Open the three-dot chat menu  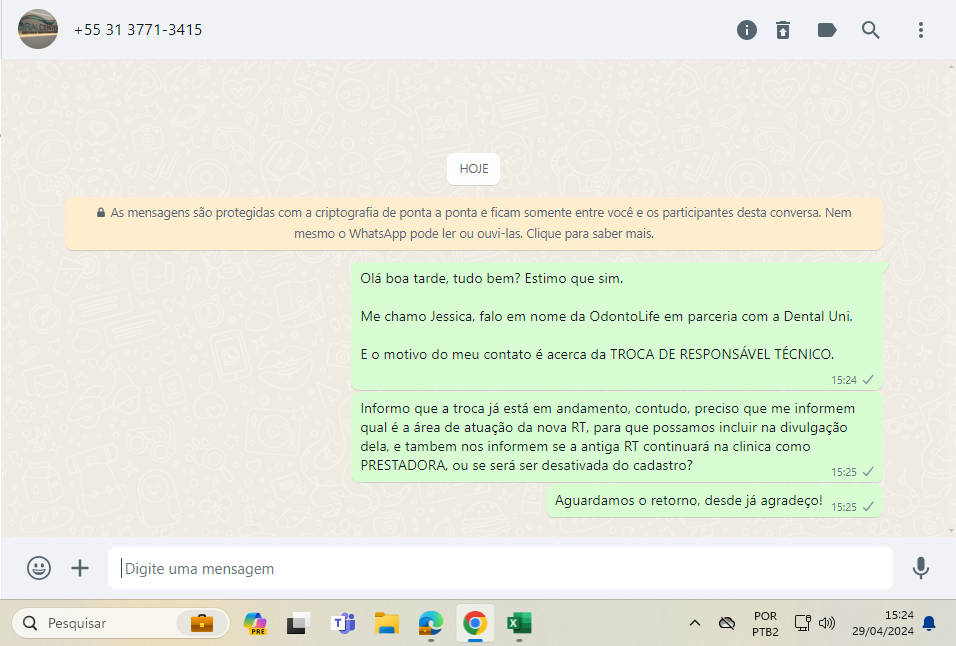921,30
